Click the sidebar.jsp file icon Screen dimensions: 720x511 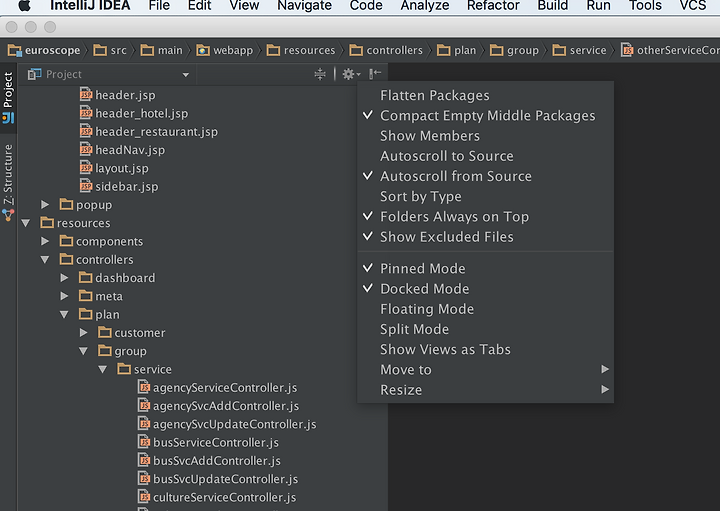[x=86, y=186]
